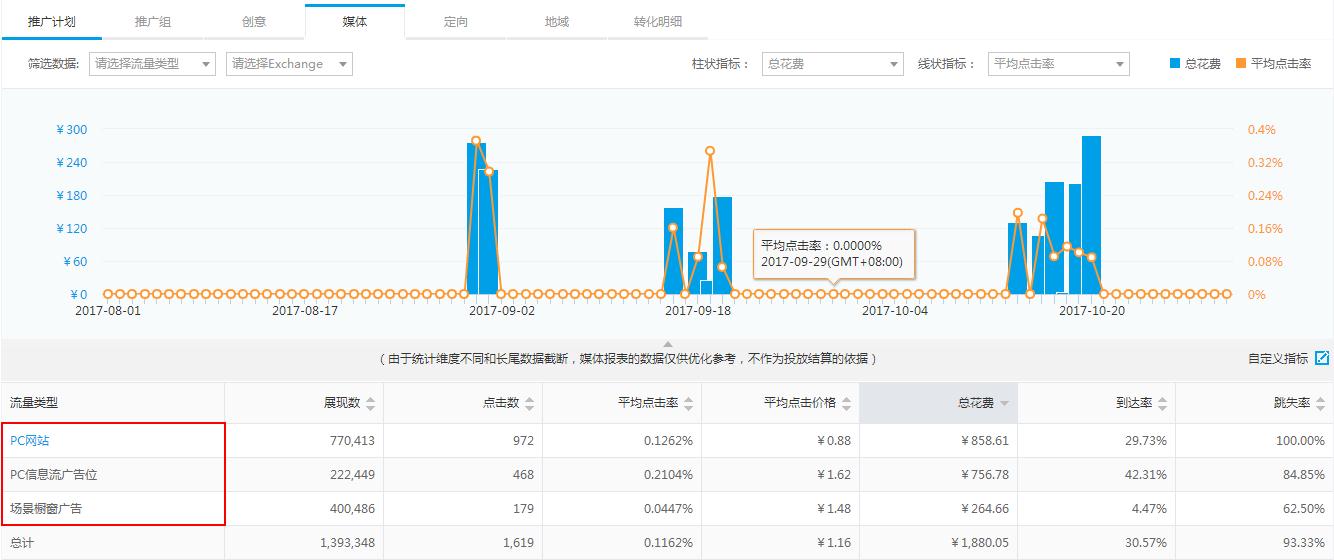Sort by 总花费 descending arrow
Viewport: 1334px width, 560px height.
click(1004, 404)
